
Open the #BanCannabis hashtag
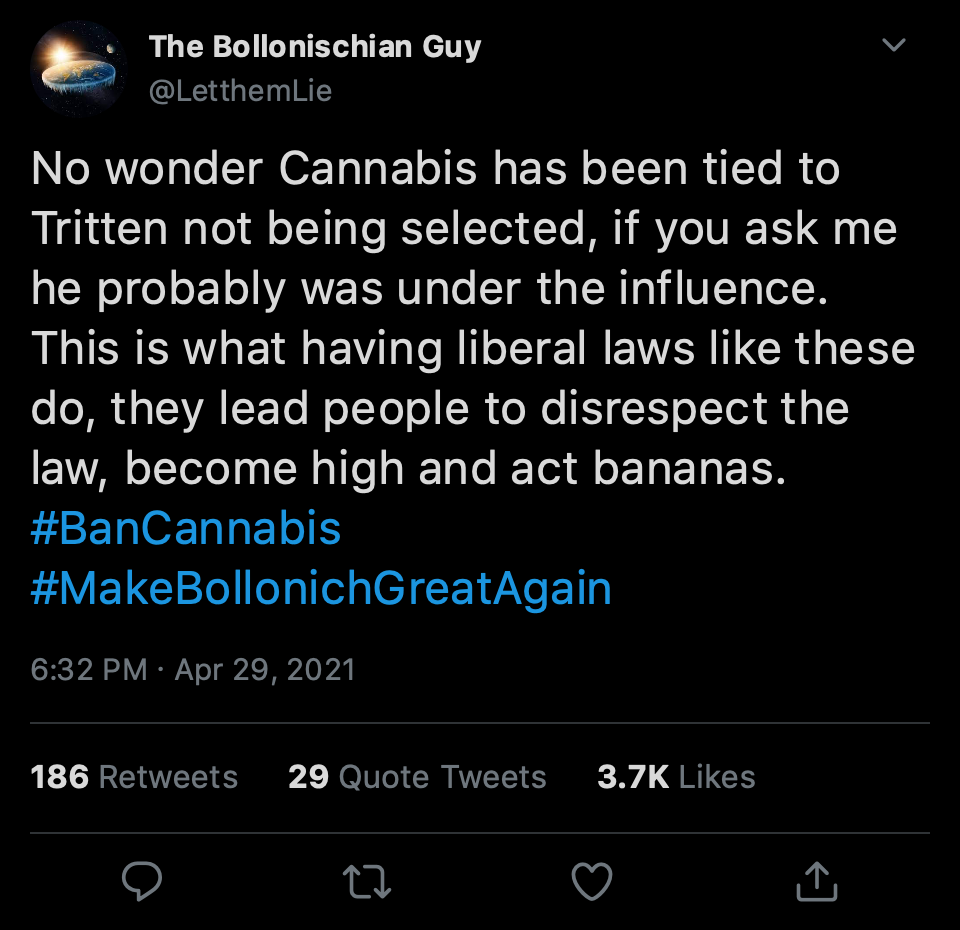coord(184,527)
